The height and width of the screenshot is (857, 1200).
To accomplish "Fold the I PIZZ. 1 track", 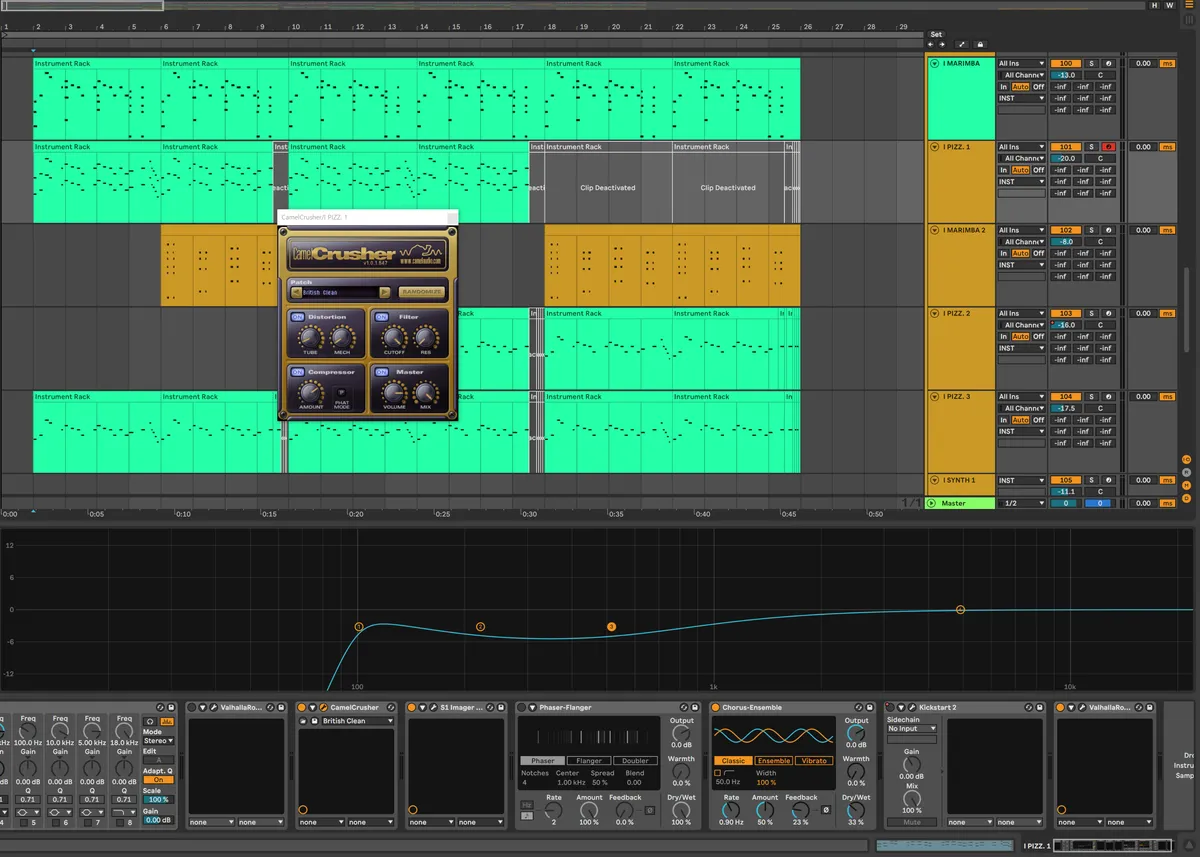I will click(x=934, y=147).
